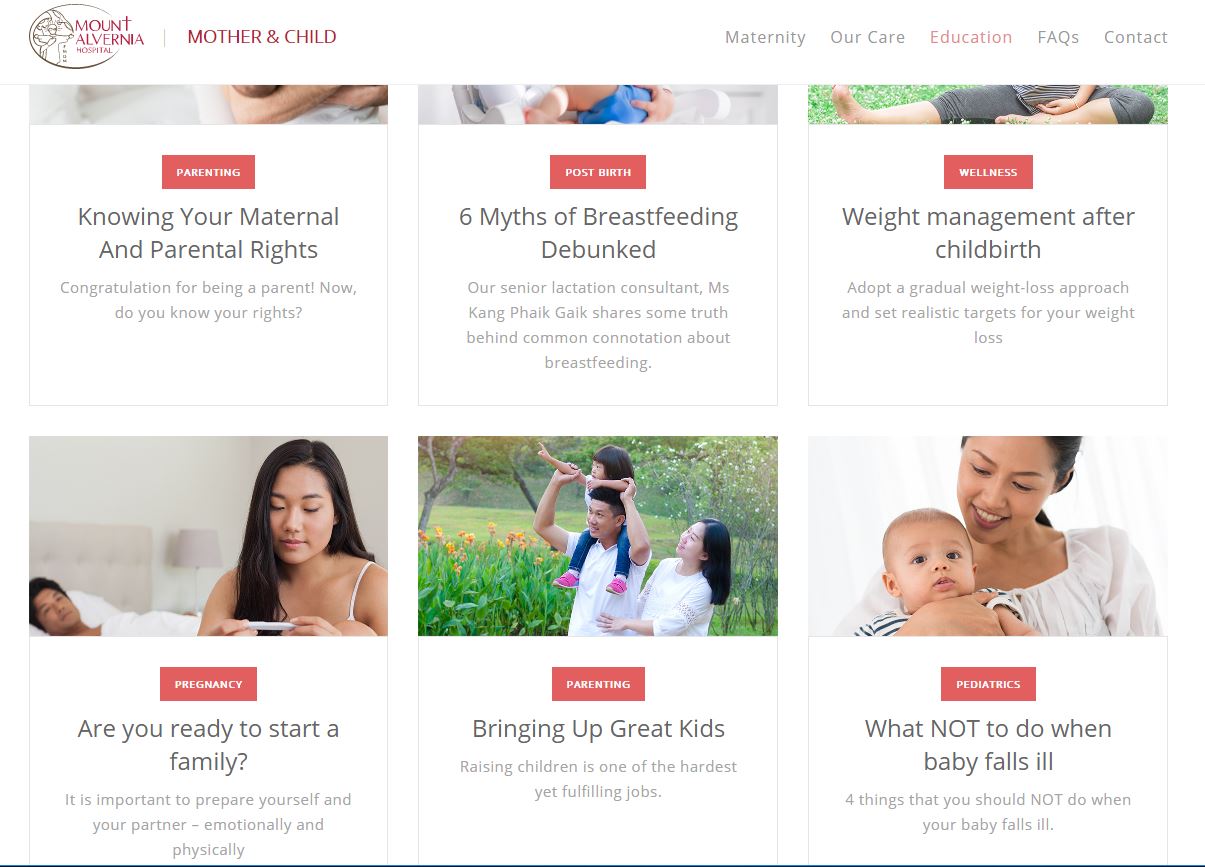Viewport: 1205px width, 867px height.
Task: Click the WELLNESS category tag
Action: pos(988,172)
